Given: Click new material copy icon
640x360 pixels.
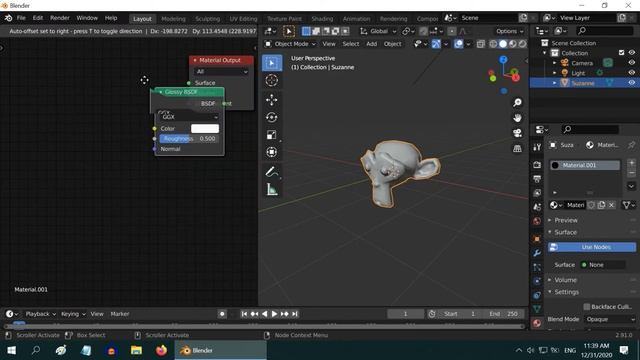Looking at the screenshot, I should pyautogui.click(x=601, y=205).
